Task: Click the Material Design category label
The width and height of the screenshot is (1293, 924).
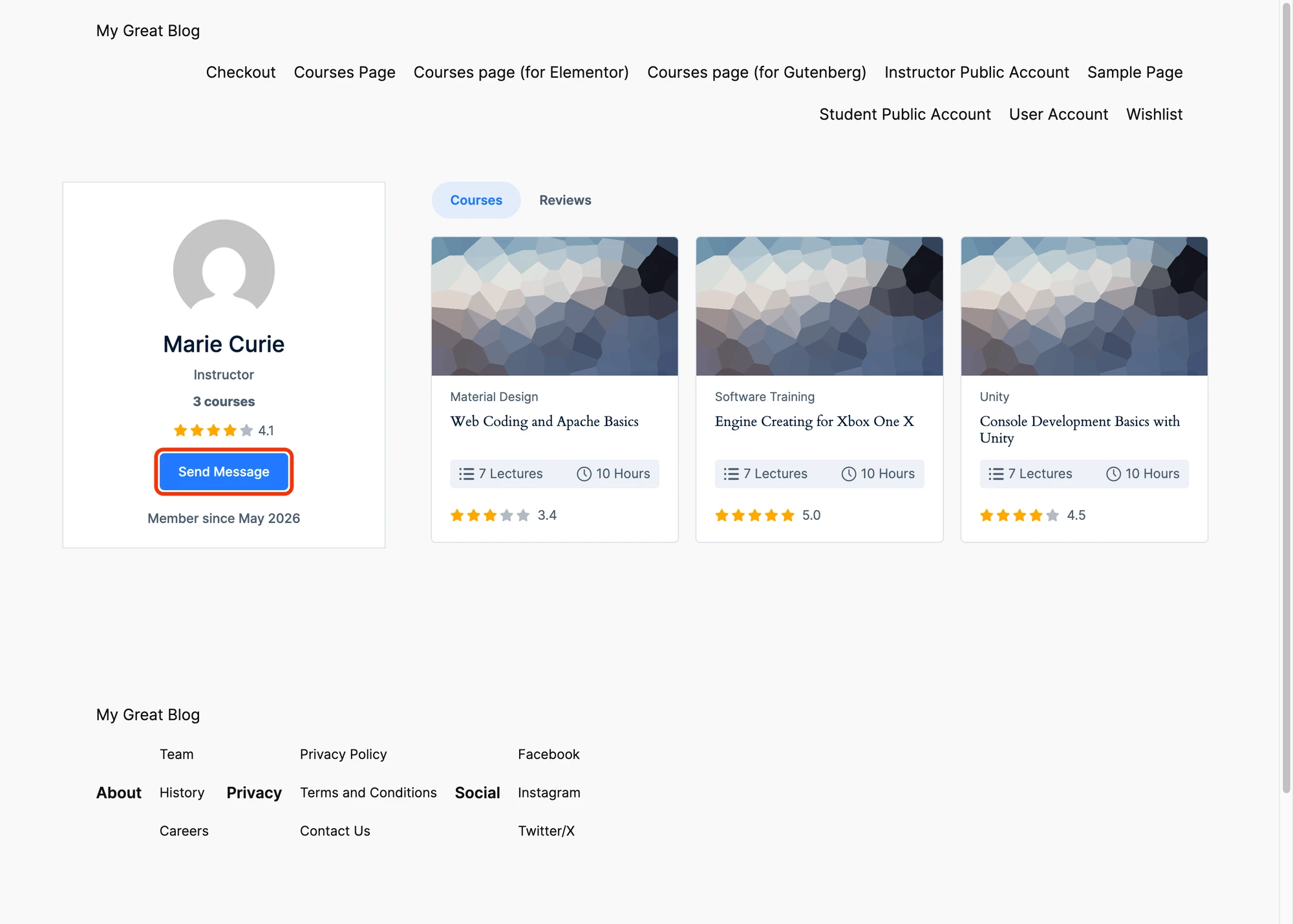Action: coord(494,397)
